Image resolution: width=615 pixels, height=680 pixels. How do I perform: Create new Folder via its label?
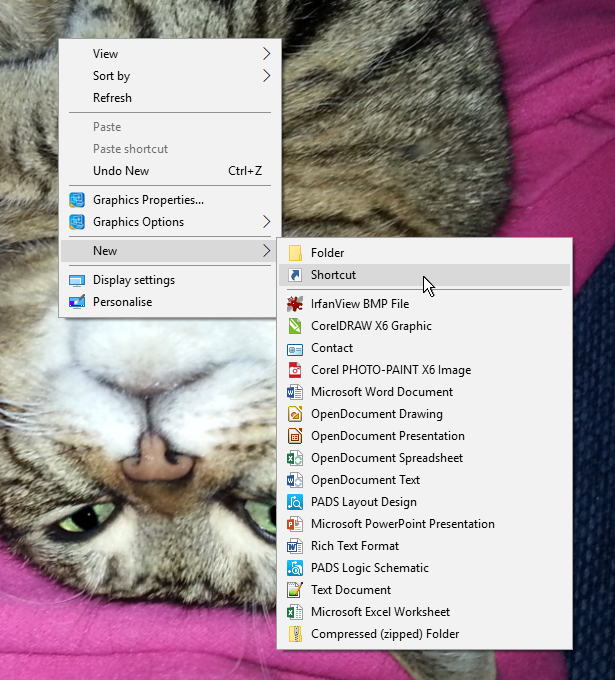pyautogui.click(x=327, y=253)
